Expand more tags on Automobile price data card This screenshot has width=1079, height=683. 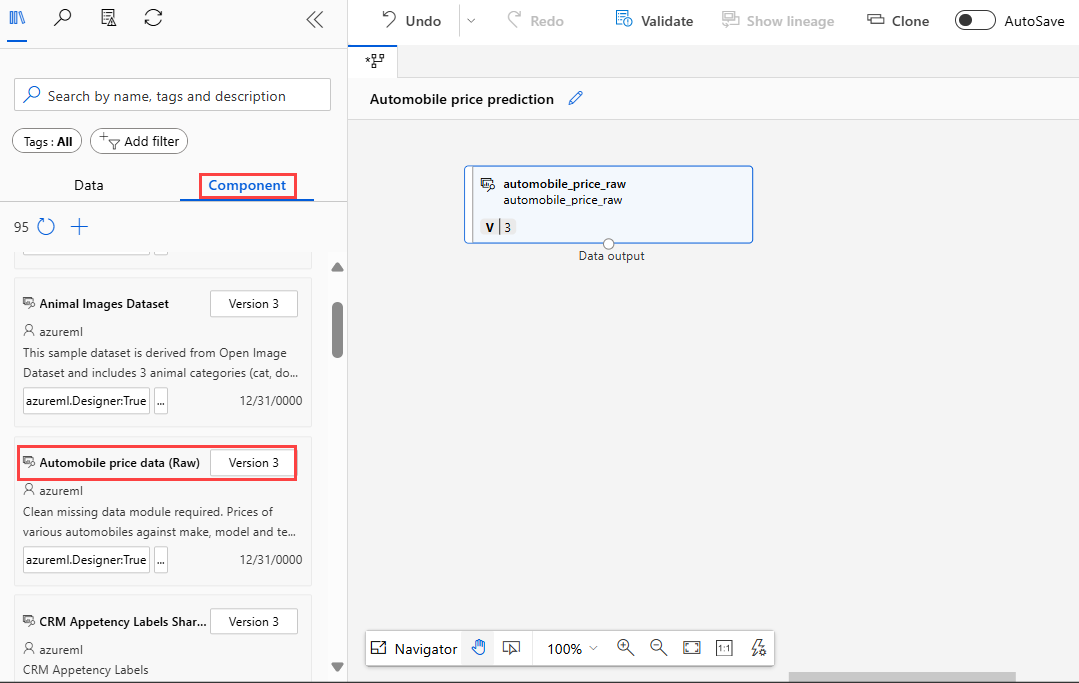pyautogui.click(x=161, y=559)
